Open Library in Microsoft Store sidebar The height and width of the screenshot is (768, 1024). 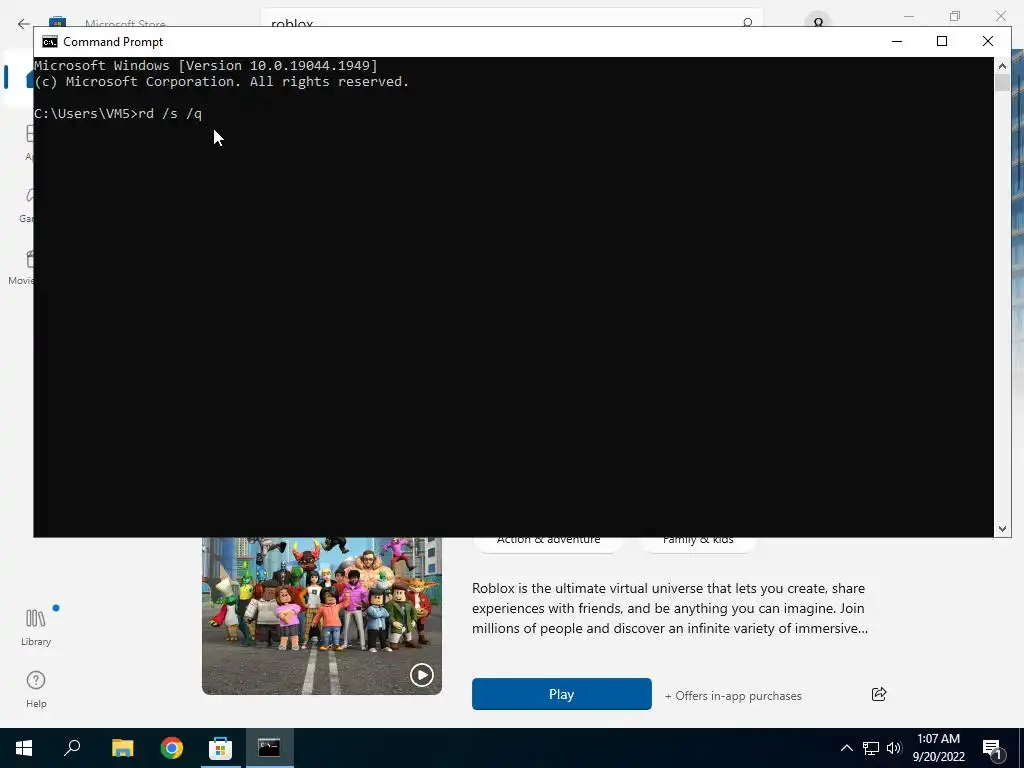click(36, 627)
